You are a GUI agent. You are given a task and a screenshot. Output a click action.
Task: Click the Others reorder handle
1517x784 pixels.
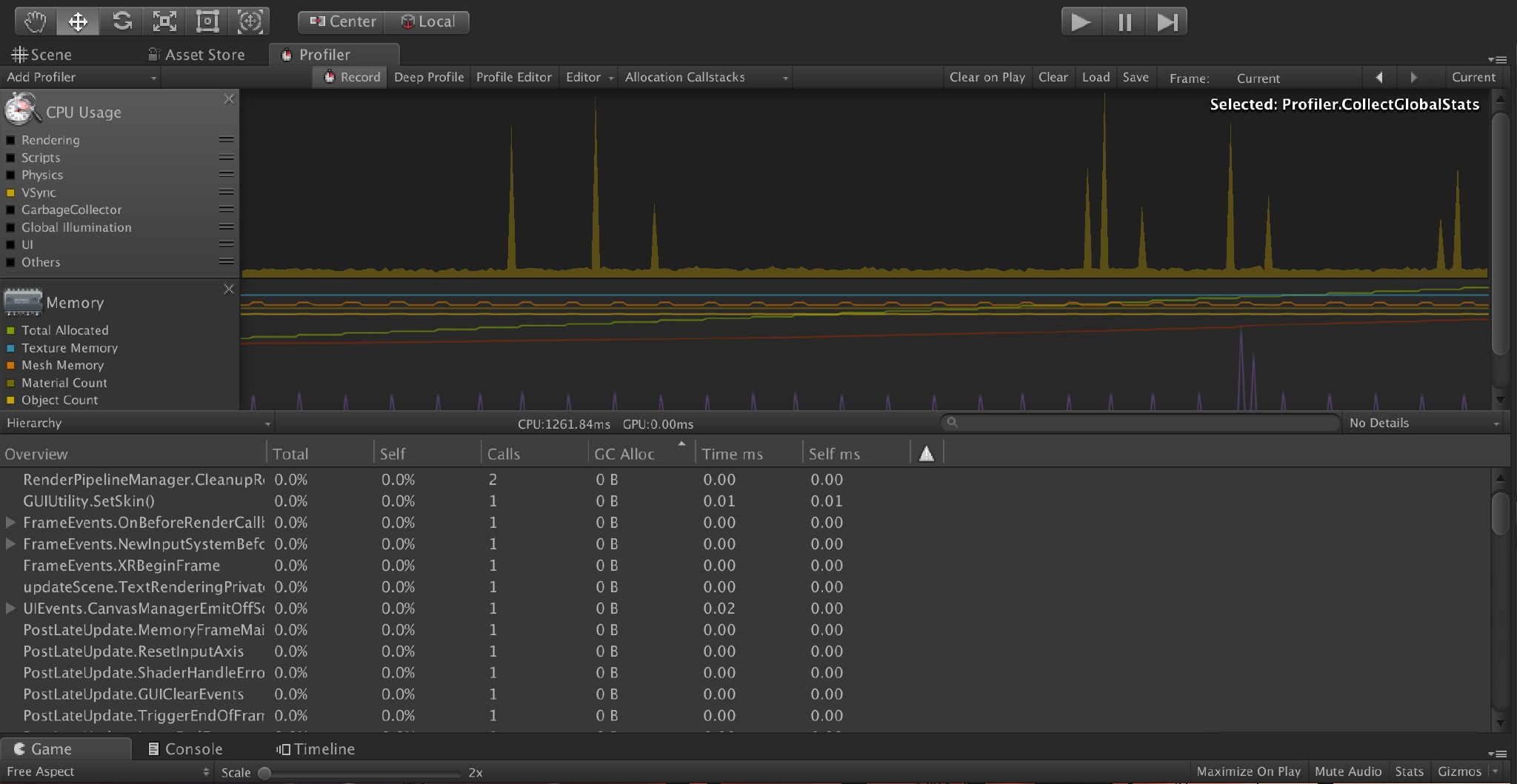click(227, 261)
